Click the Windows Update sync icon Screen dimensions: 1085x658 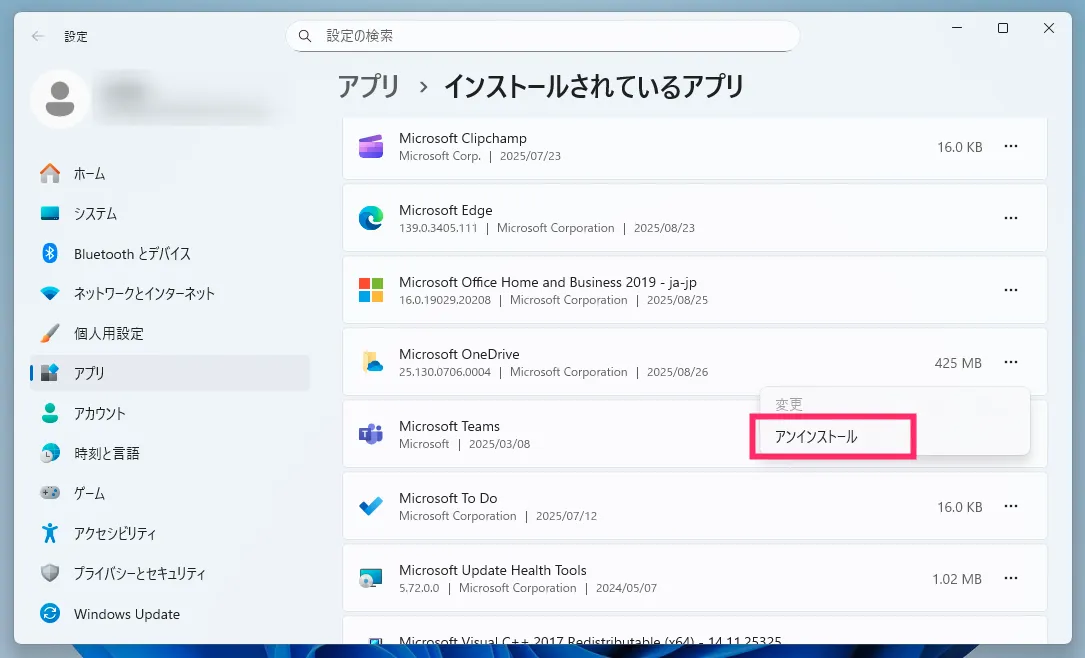[x=50, y=613]
